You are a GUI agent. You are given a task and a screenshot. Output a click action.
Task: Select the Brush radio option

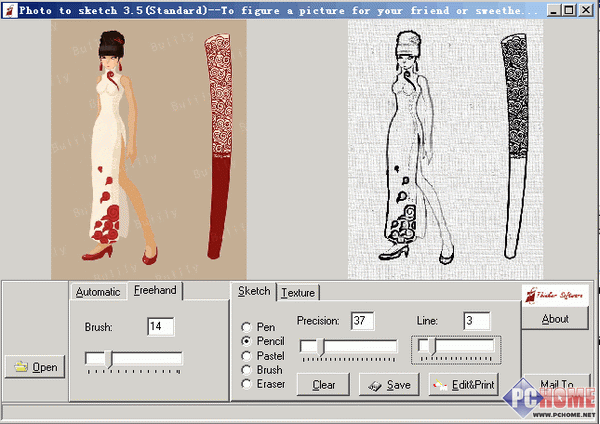point(262,370)
